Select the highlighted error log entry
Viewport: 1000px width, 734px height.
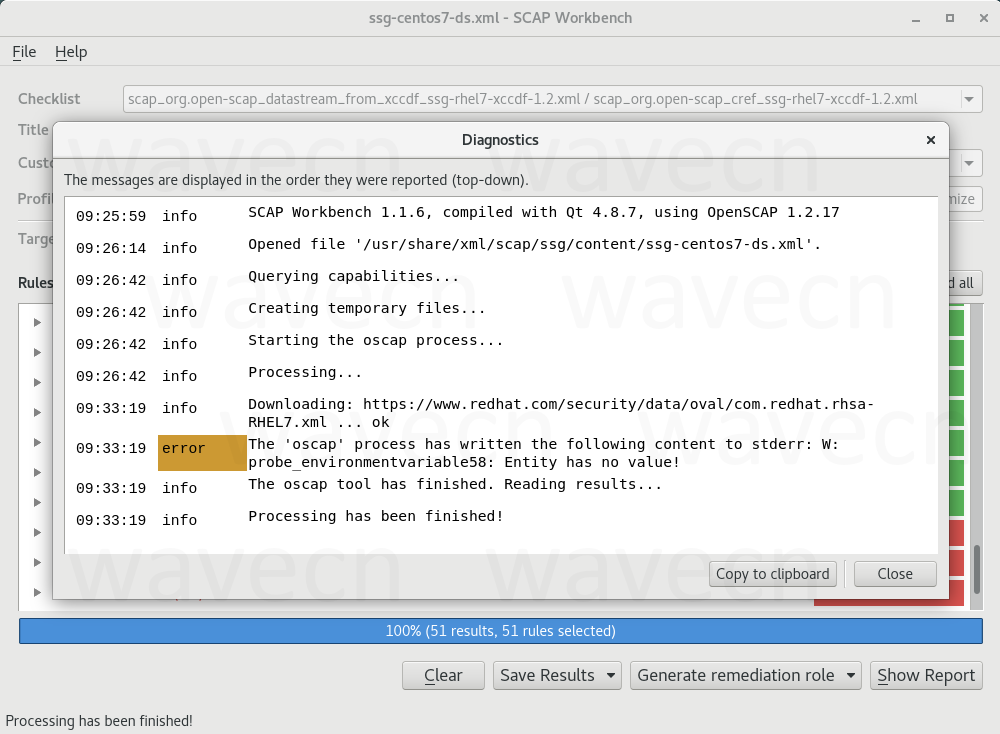pyautogui.click(x=202, y=452)
